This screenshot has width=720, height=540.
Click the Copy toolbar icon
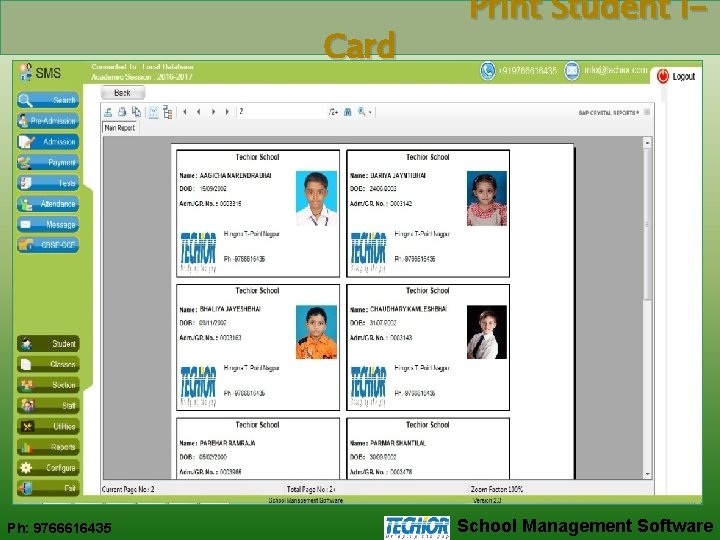click(136, 112)
